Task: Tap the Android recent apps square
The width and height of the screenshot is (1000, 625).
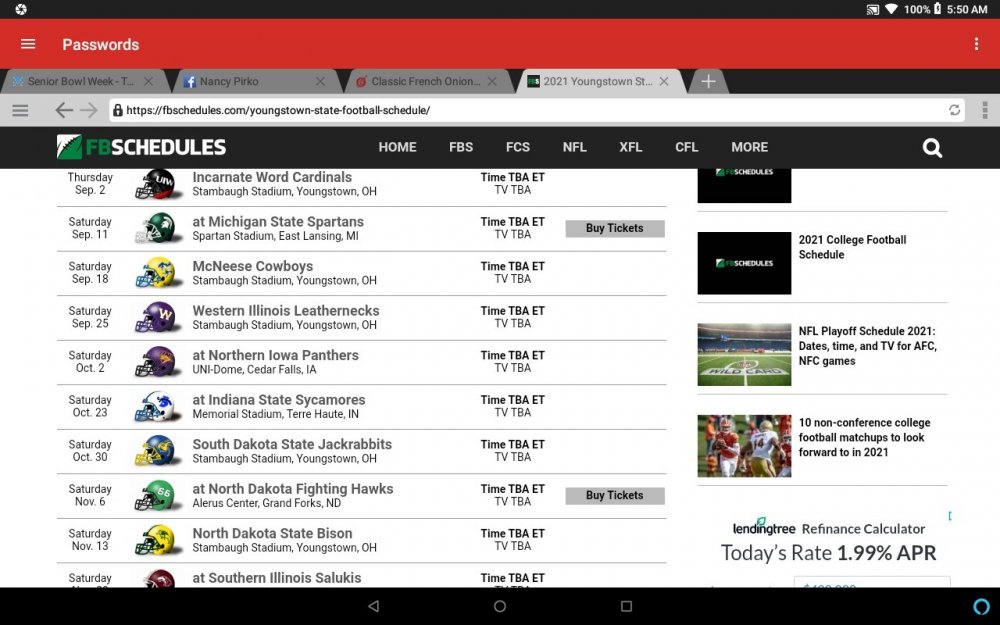Action: pos(626,606)
